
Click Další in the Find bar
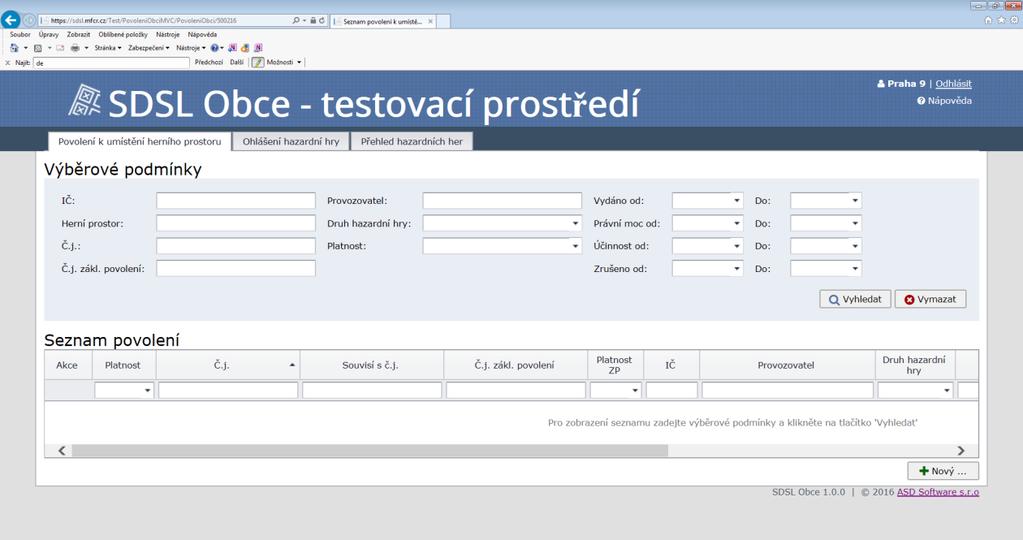pyautogui.click(x=237, y=63)
